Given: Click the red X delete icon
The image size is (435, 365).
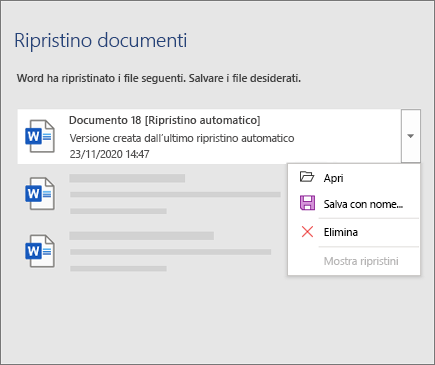Looking at the screenshot, I should pyautogui.click(x=307, y=232).
